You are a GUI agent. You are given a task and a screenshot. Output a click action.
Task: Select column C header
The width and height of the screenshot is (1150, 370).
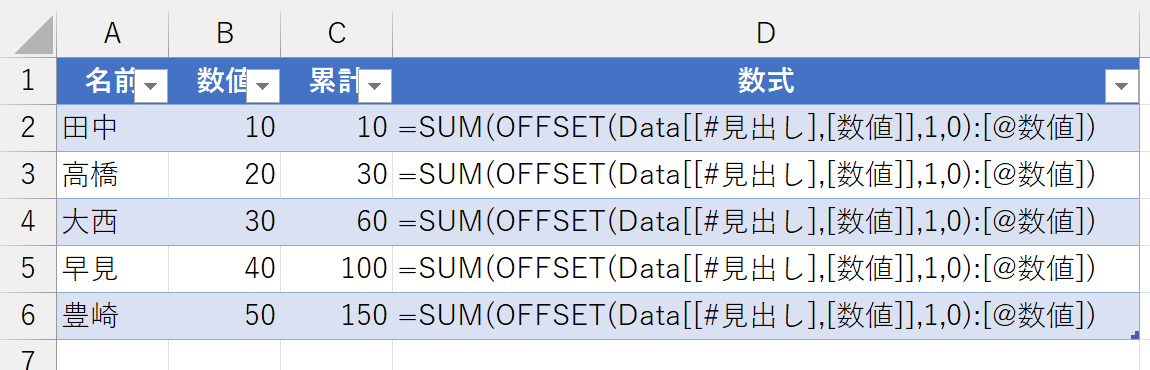(337, 32)
